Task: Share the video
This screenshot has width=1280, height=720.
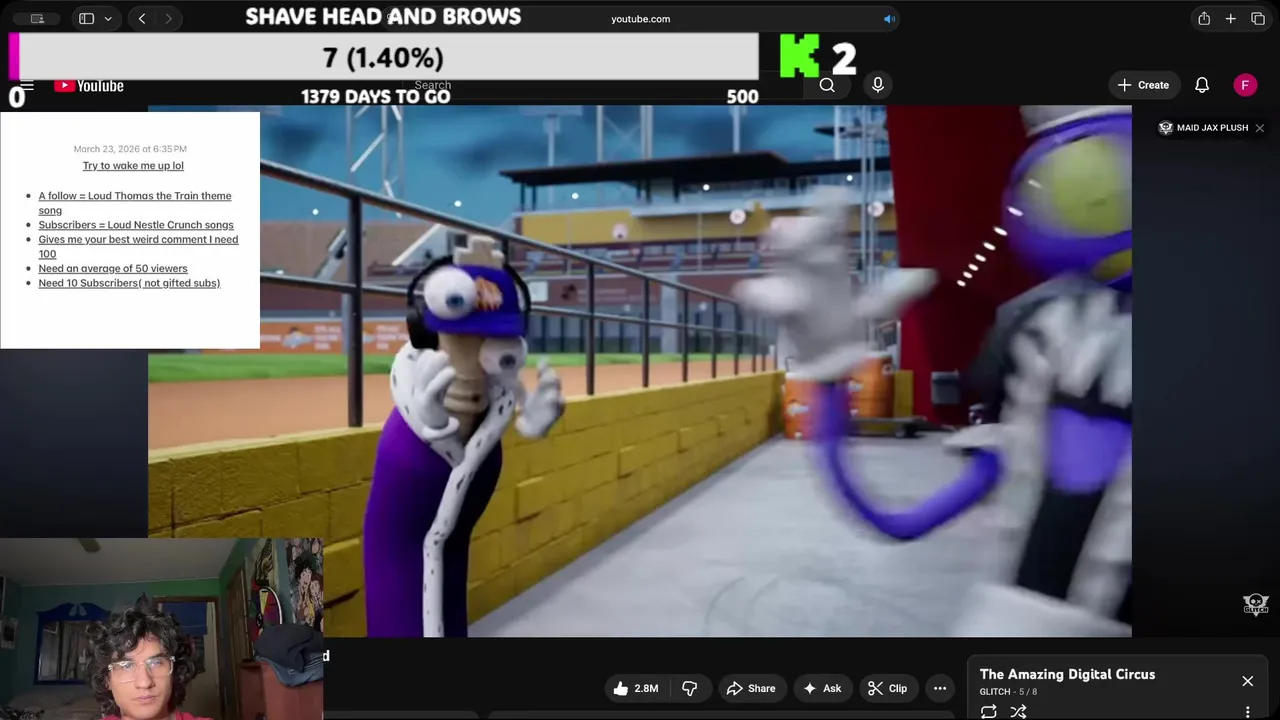Action: (751, 688)
